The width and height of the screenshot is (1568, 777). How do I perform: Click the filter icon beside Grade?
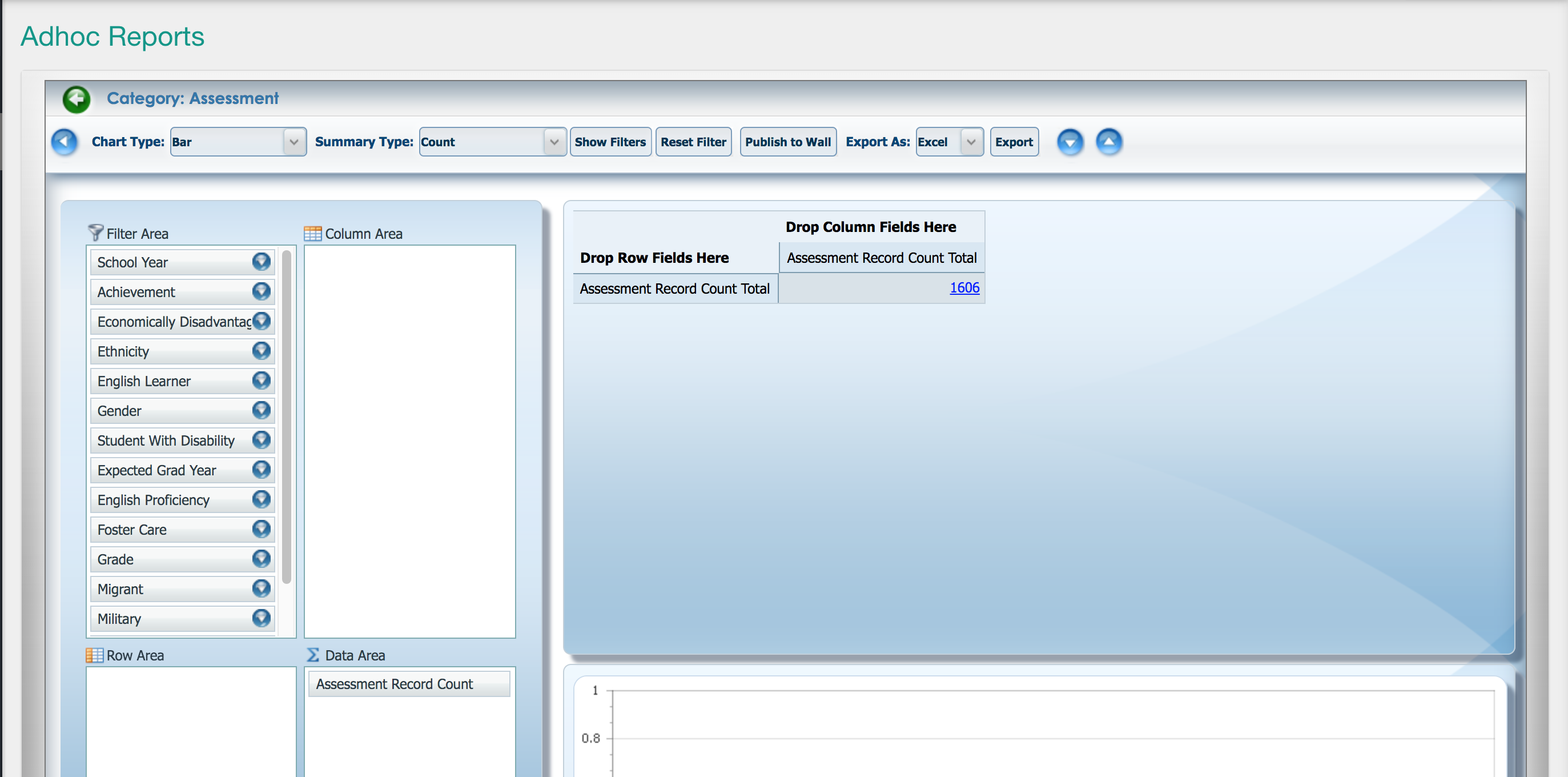click(x=262, y=558)
